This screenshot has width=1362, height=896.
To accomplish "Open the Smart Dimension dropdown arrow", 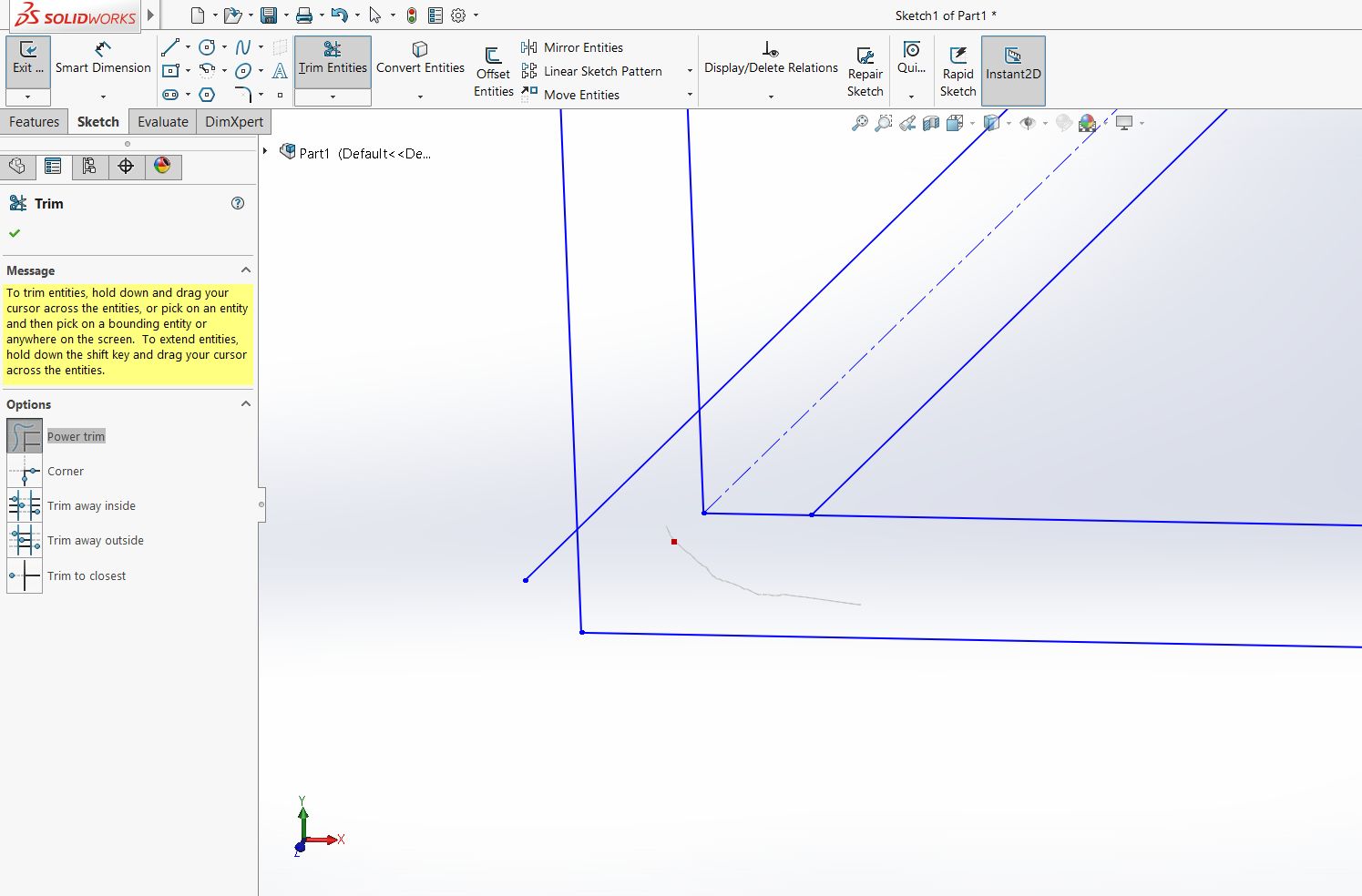I will 103,97.
